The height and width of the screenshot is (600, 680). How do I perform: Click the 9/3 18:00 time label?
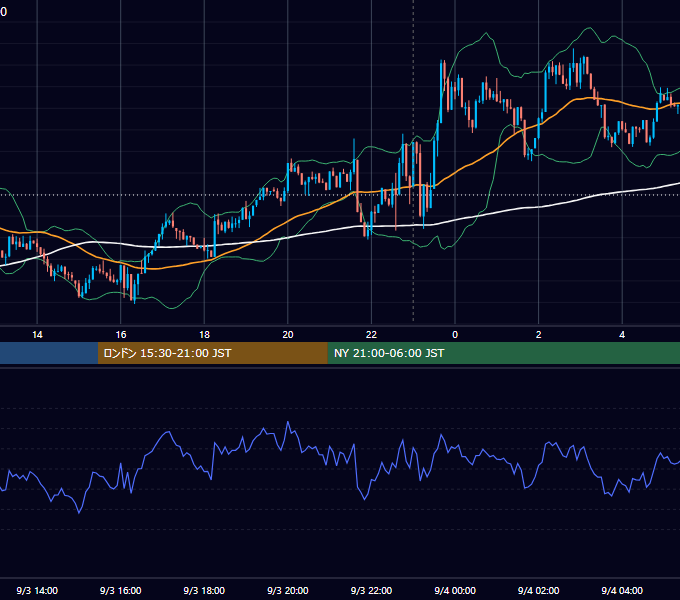tap(204, 590)
